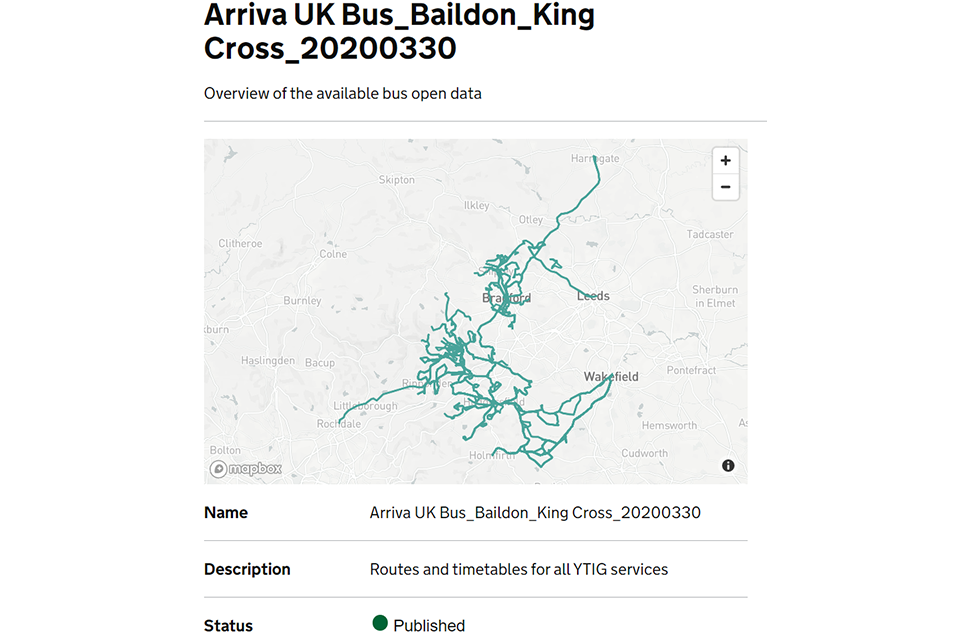960x640 pixels.
Task: Zoom out the map with minus button
Action: coord(725,187)
